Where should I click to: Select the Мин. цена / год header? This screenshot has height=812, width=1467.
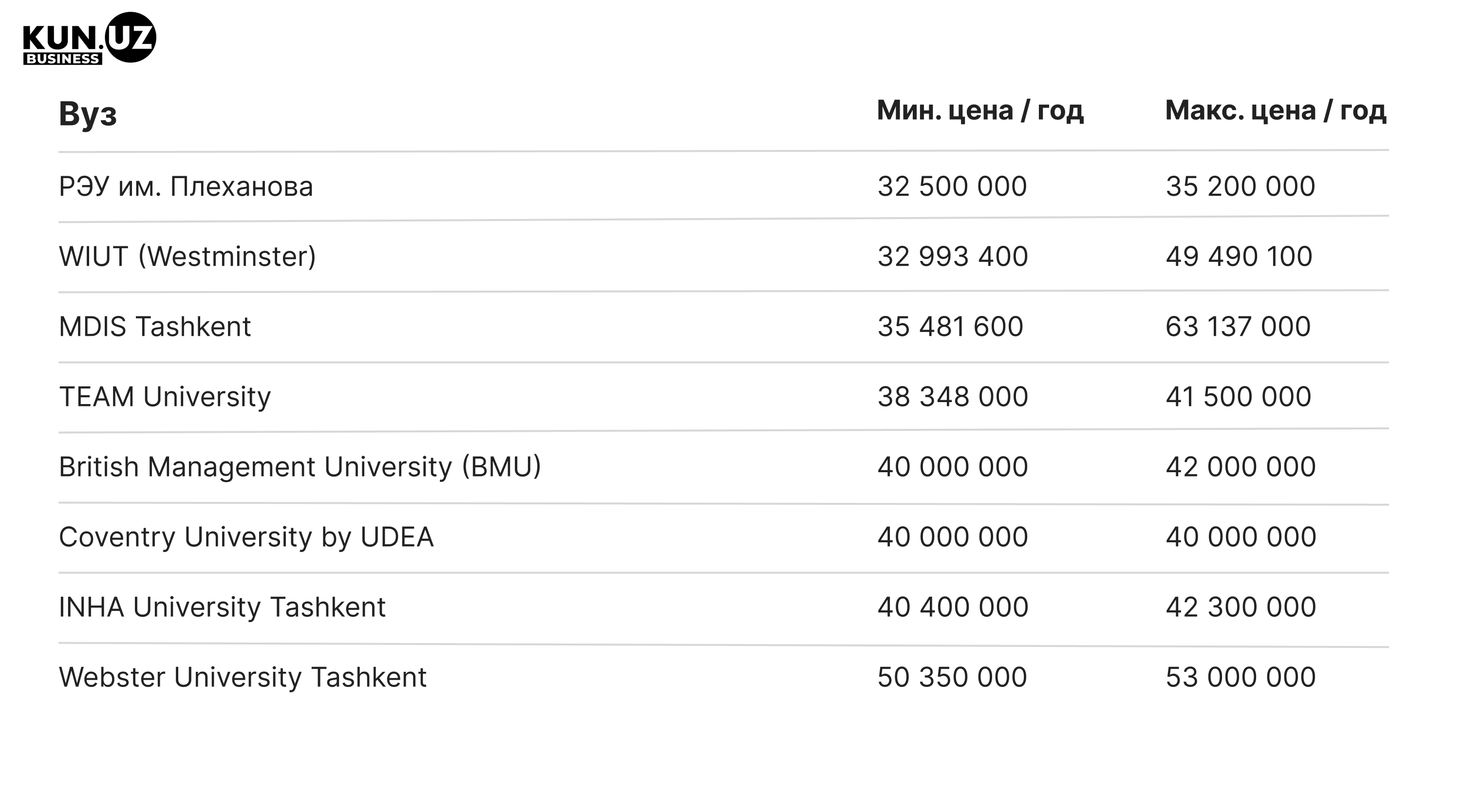tap(979, 111)
